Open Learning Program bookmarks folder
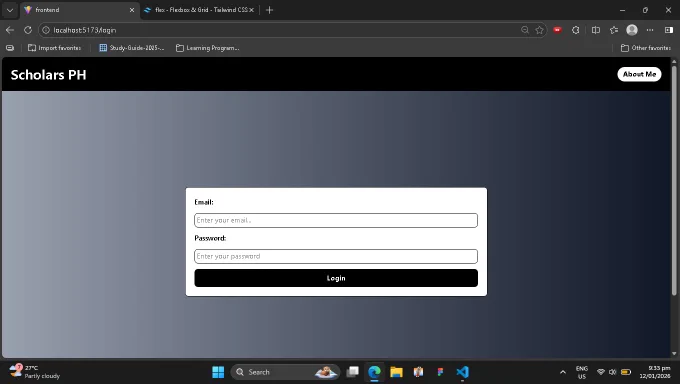 click(x=208, y=48)
